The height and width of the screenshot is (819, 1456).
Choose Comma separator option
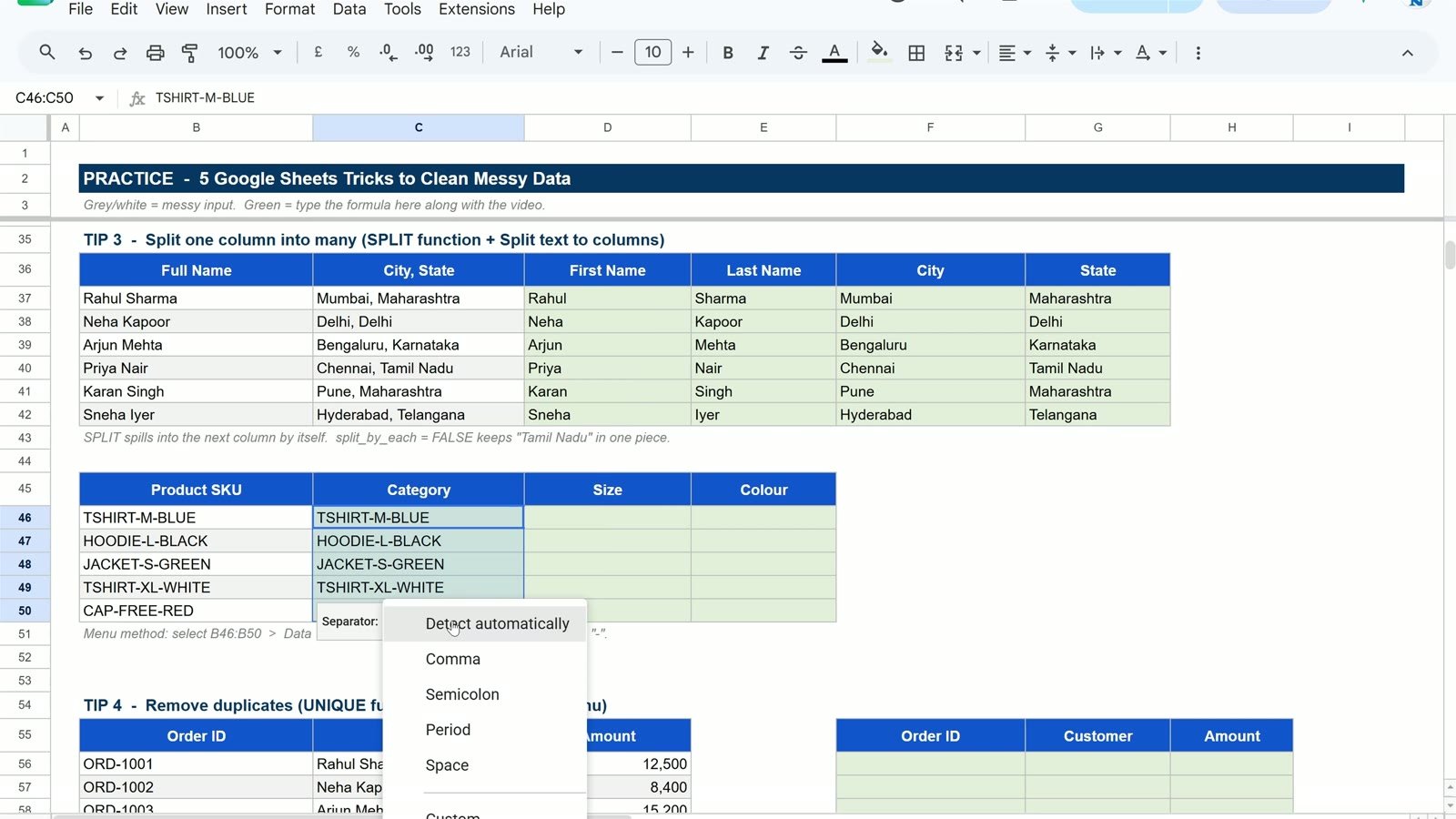pyautogui.click(x=485, y=659)
